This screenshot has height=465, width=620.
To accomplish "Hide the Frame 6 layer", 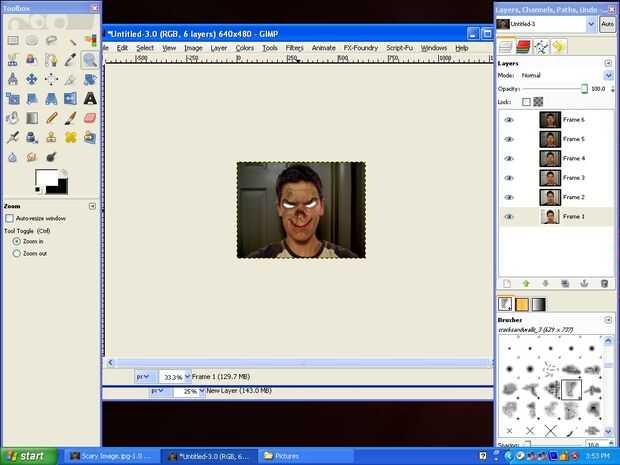I will pos(509,120).
